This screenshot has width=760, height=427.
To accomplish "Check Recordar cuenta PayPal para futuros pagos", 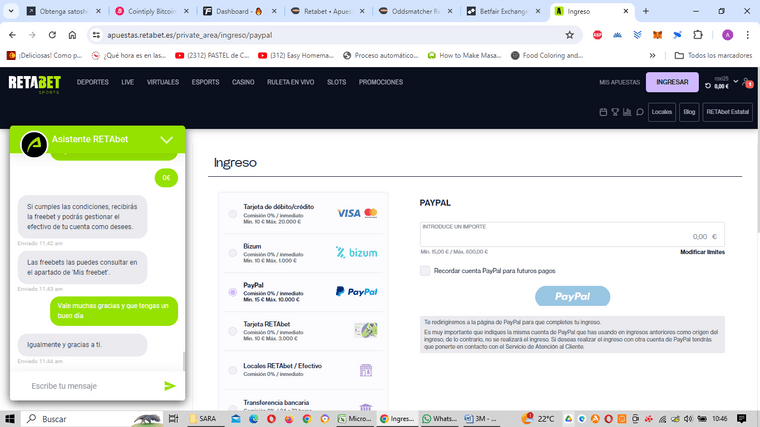I will (x=425, y=271).
